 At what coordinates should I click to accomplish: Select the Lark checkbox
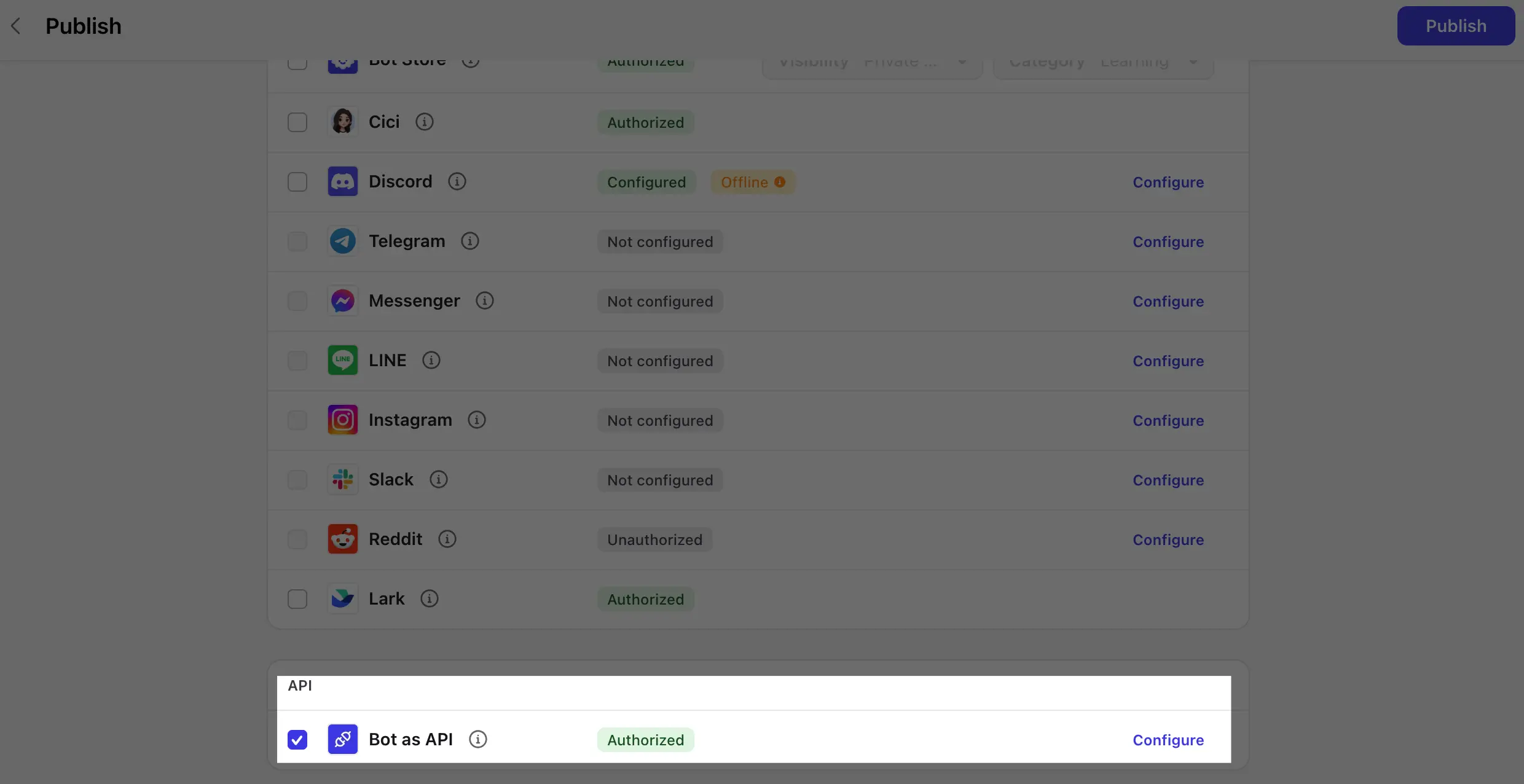297,599
